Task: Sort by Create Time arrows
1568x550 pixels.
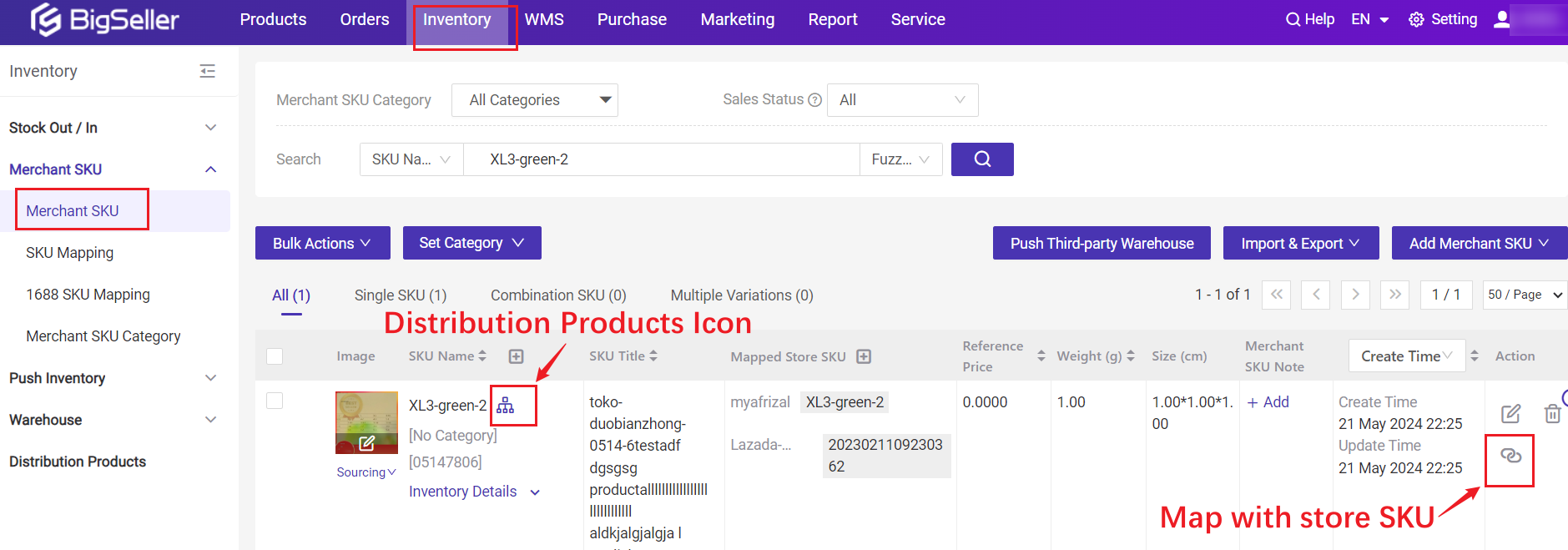Action: [1475, 356]
